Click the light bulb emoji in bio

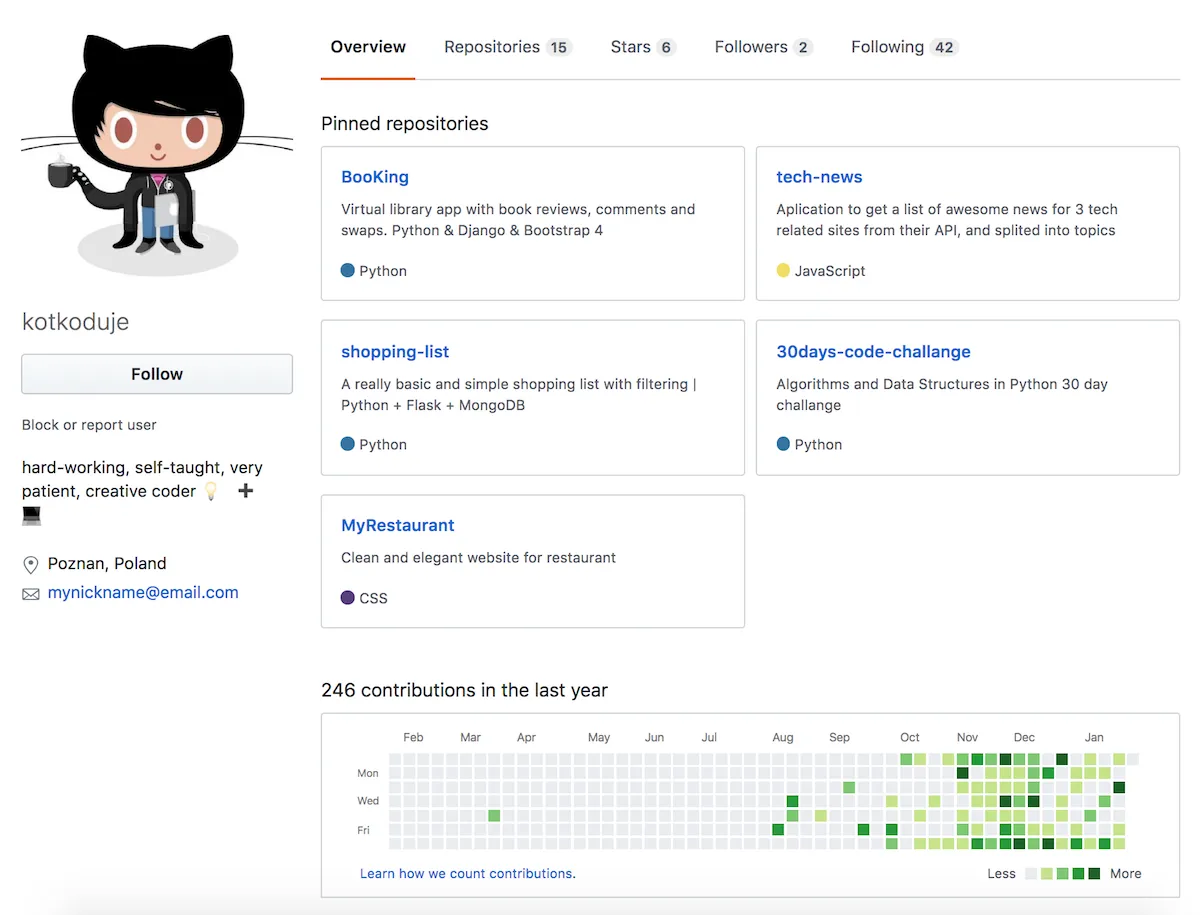(210, 492)
